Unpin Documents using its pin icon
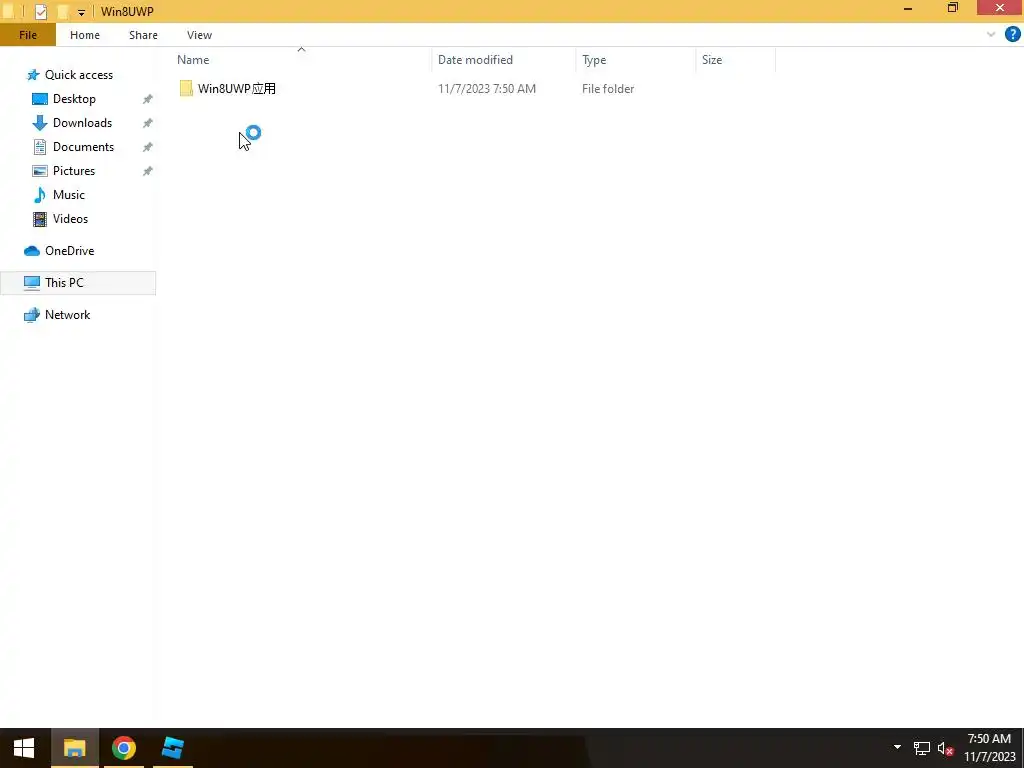 click(x=148, y=147)
